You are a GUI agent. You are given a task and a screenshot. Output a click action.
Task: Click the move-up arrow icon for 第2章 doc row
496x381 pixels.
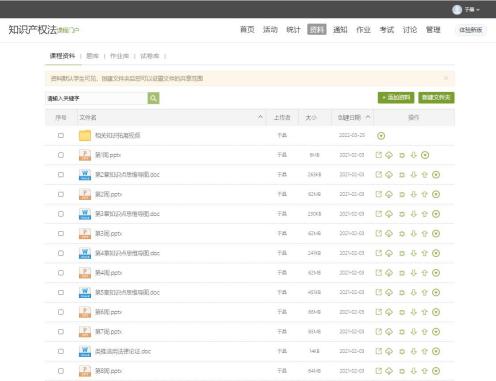point(424,175)
